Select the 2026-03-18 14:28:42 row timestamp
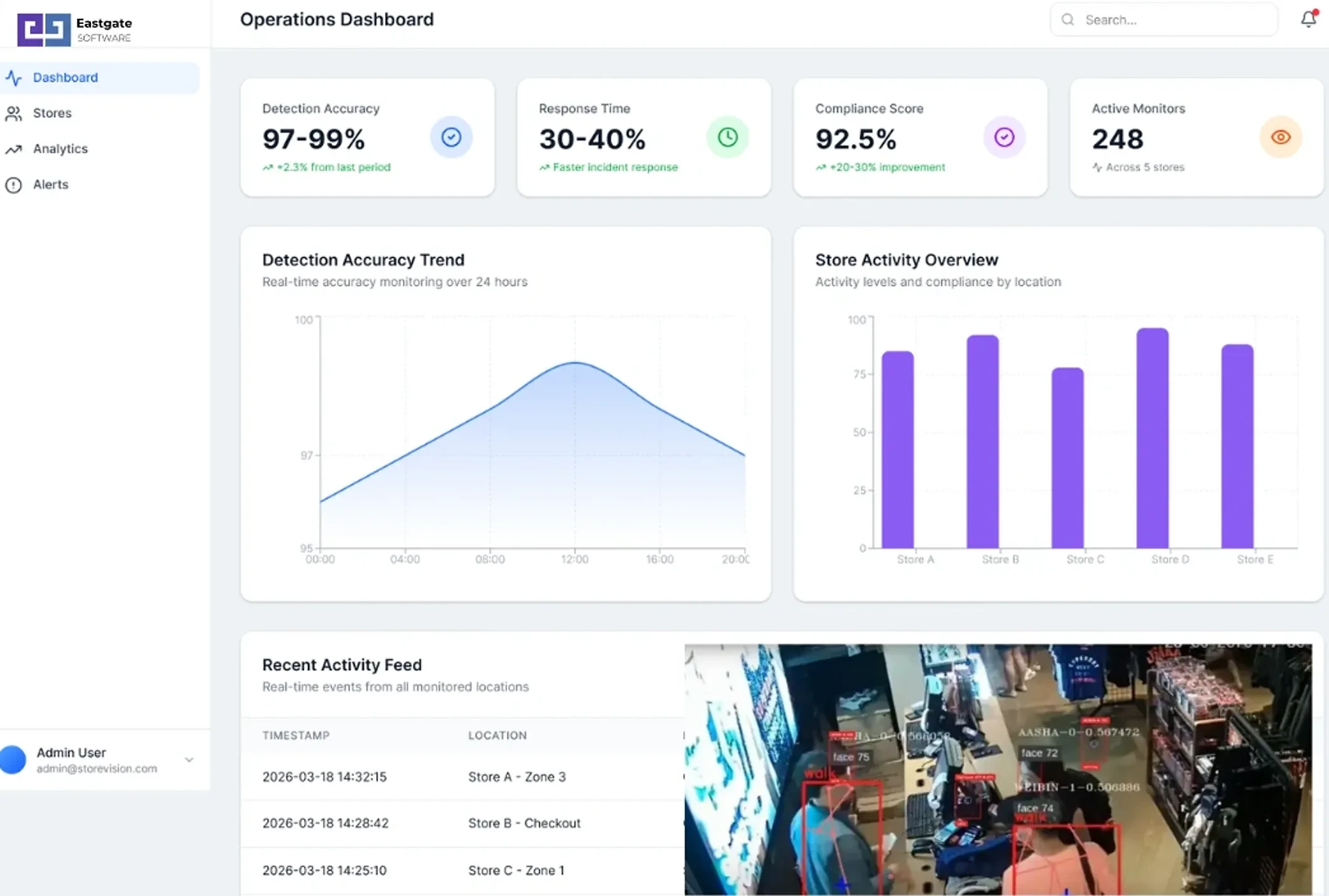 (x=325, y=823)
